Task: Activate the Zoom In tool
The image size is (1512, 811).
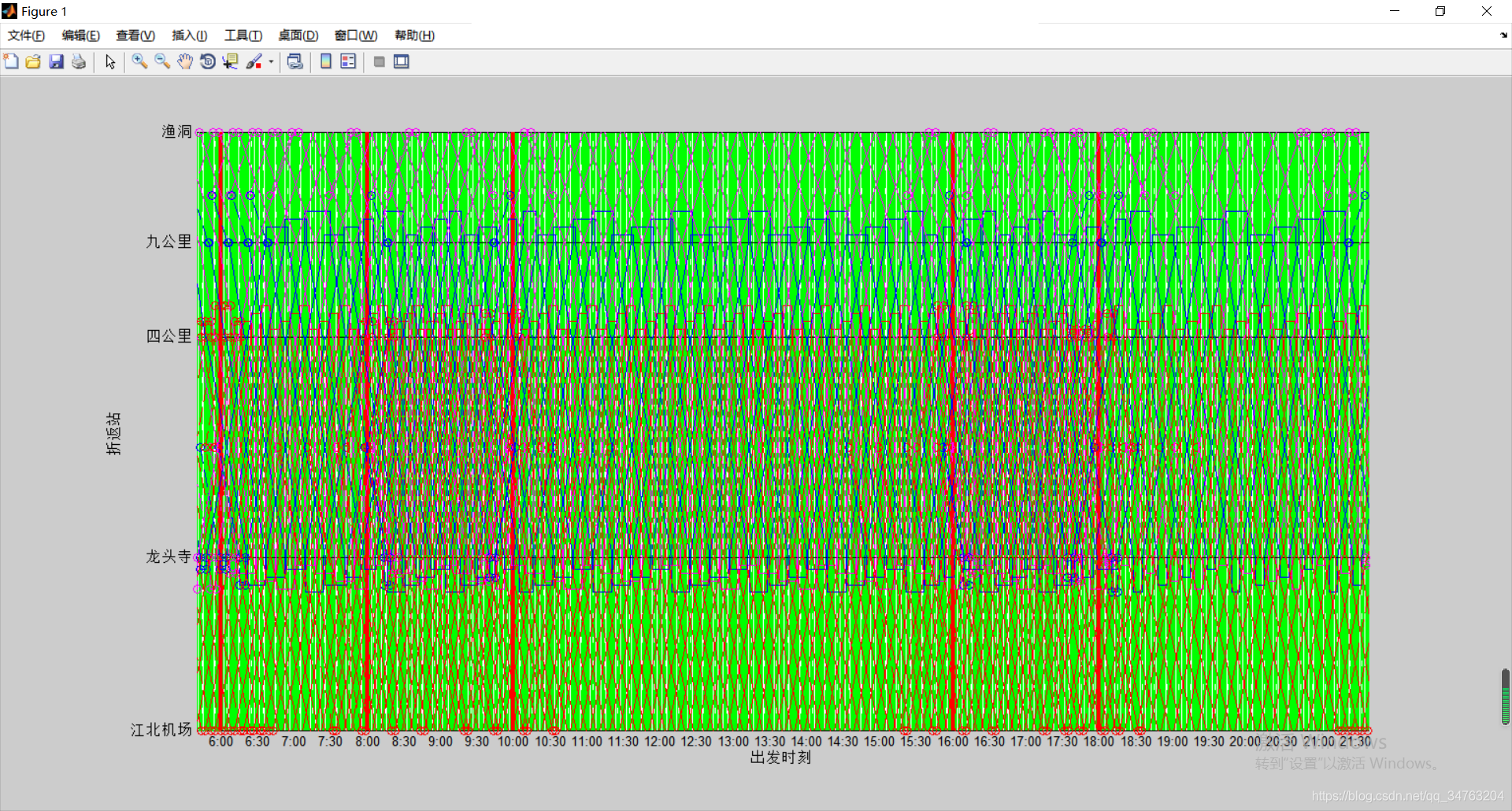Action: tap(139, 61)
